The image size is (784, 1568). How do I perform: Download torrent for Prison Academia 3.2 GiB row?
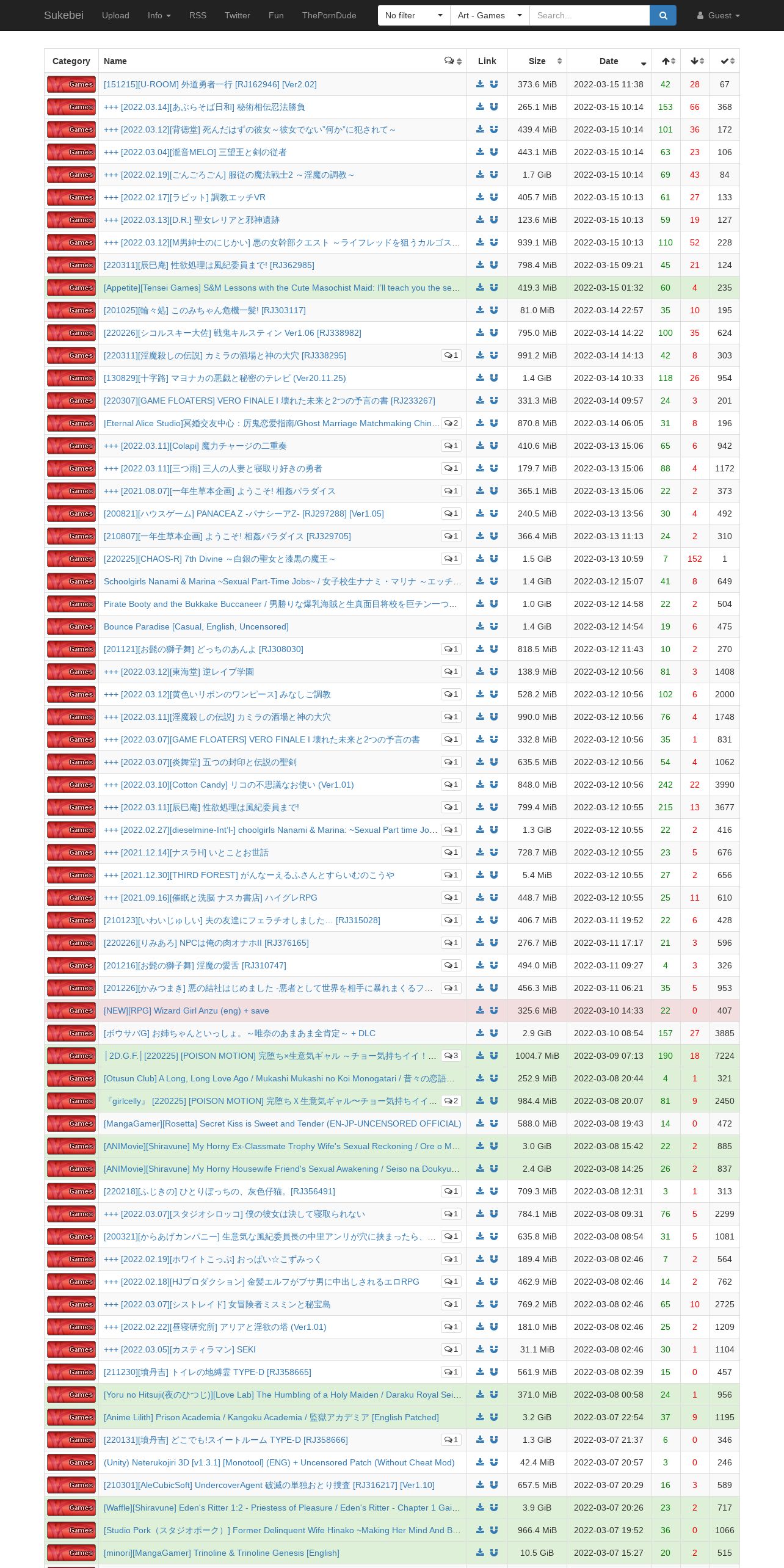(481, 1417)
